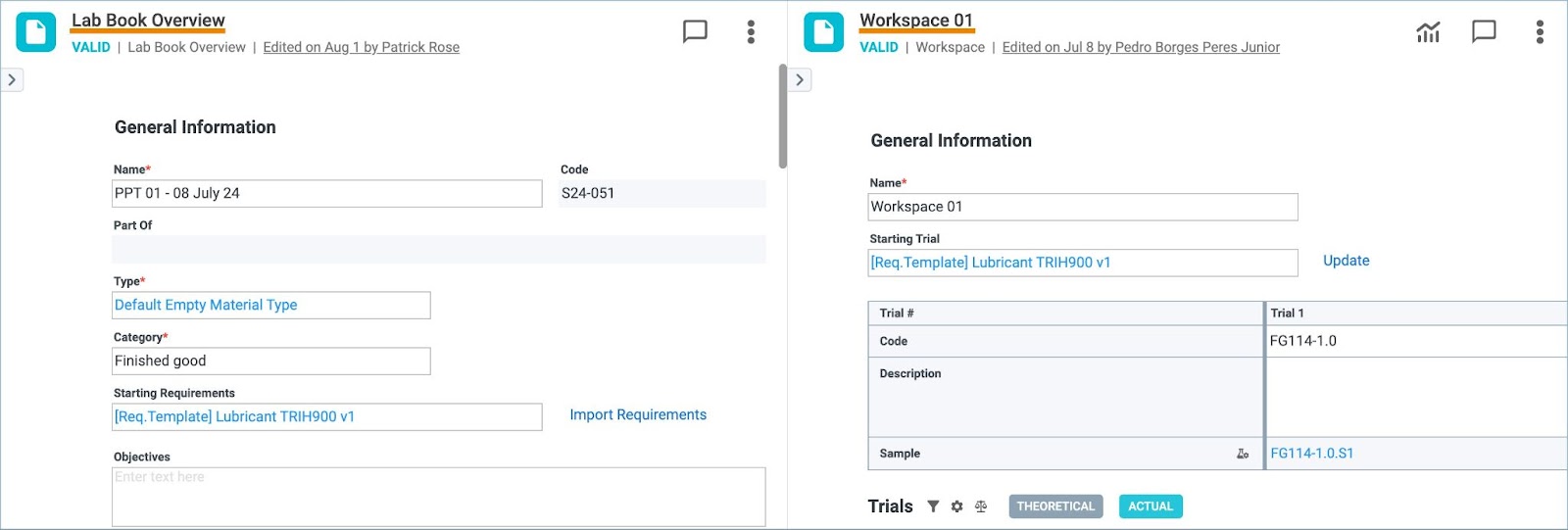Click the balance scale icon beside Trials
Viewport: 1568px width, 530px height.
[x=980, y=506]
